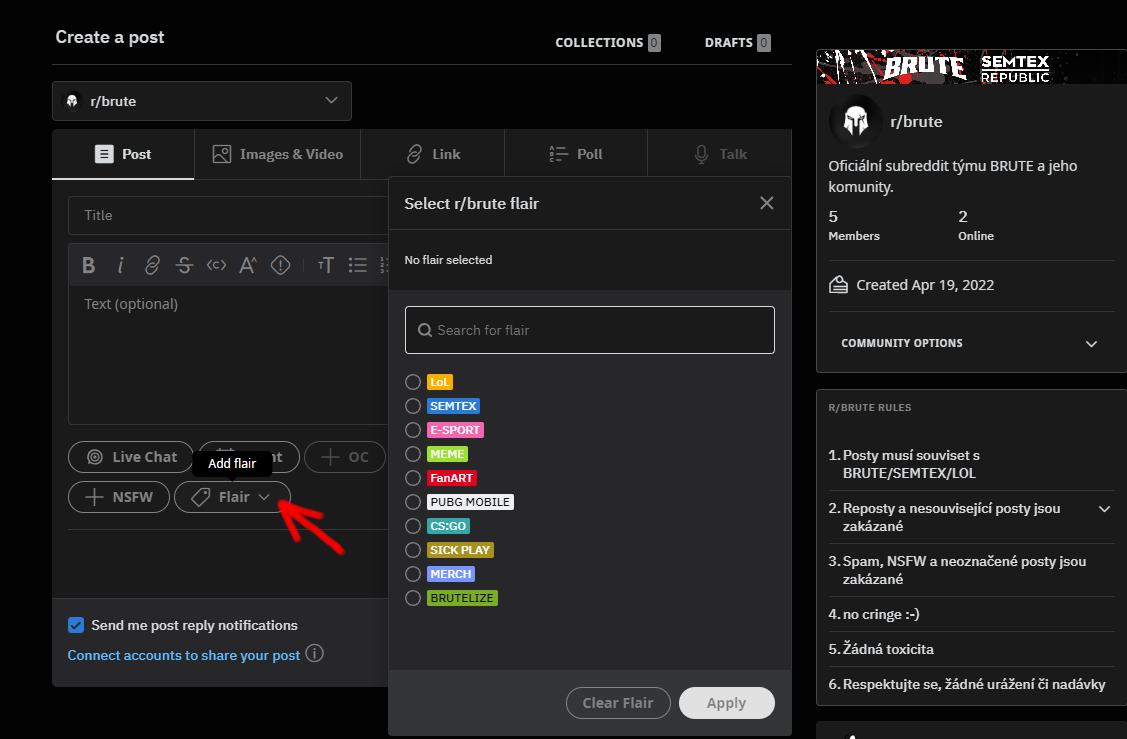Viewport: 1127px width, 739px height.
Task: Click the MEME green flair tag
Action: coord(448,454)
